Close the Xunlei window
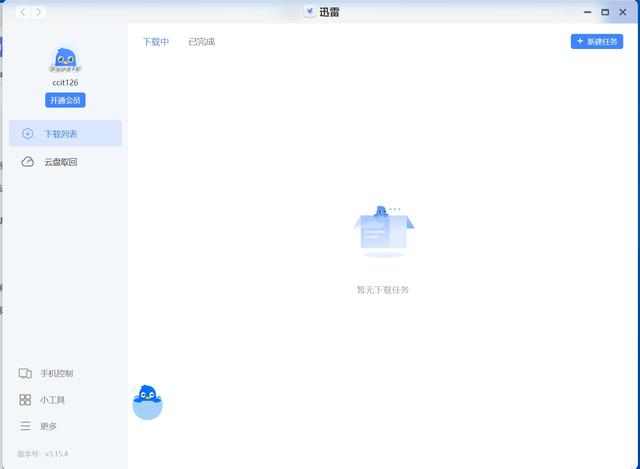 tap(623, 12)
